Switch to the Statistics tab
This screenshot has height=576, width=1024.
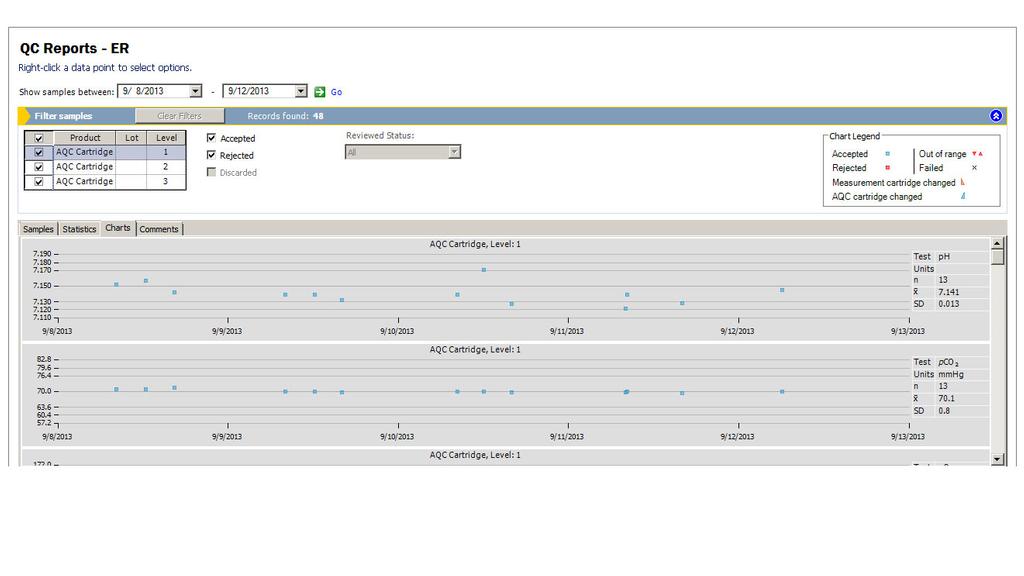79,228
